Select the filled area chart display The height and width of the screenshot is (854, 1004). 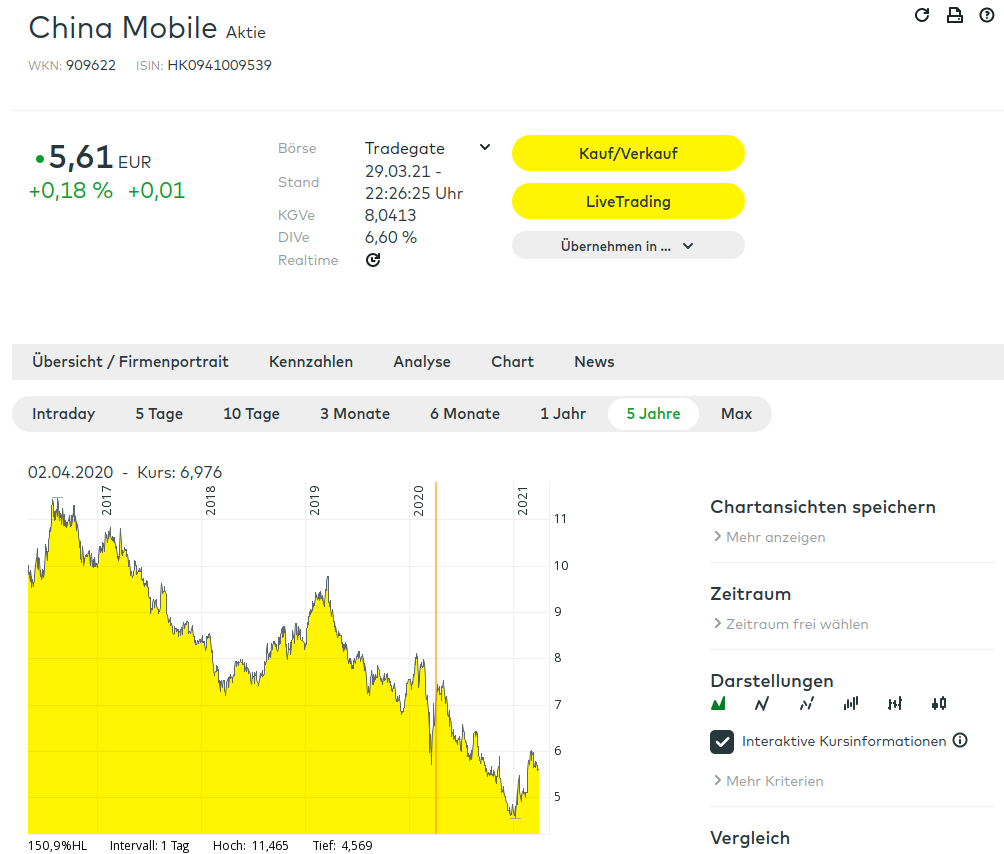click(x=718, y=704)
